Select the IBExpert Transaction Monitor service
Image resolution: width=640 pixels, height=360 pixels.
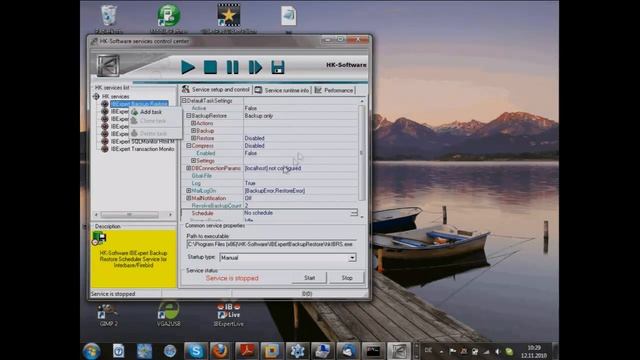tap(142, 149)
